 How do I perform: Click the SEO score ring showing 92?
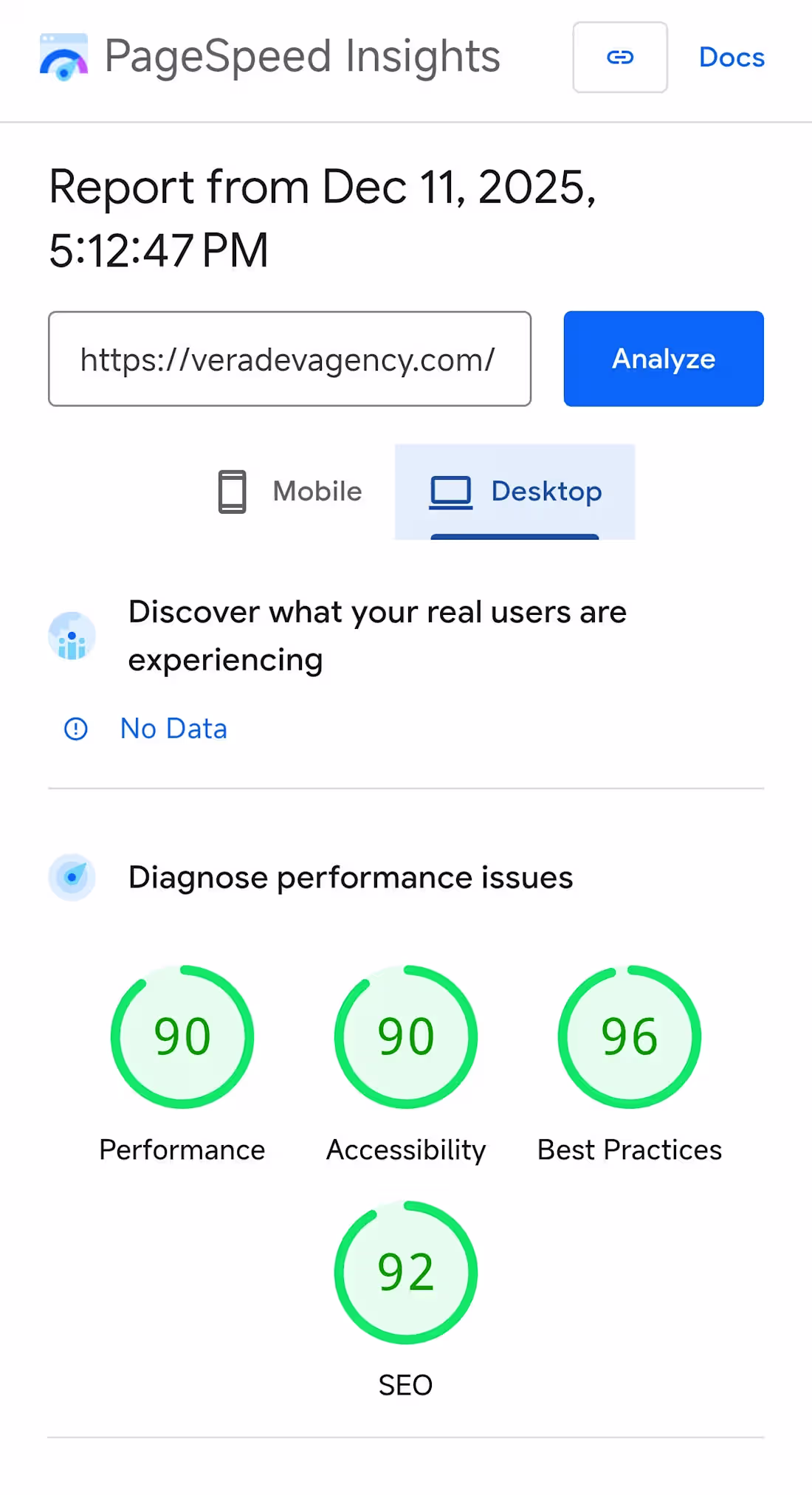point(406,1271)
